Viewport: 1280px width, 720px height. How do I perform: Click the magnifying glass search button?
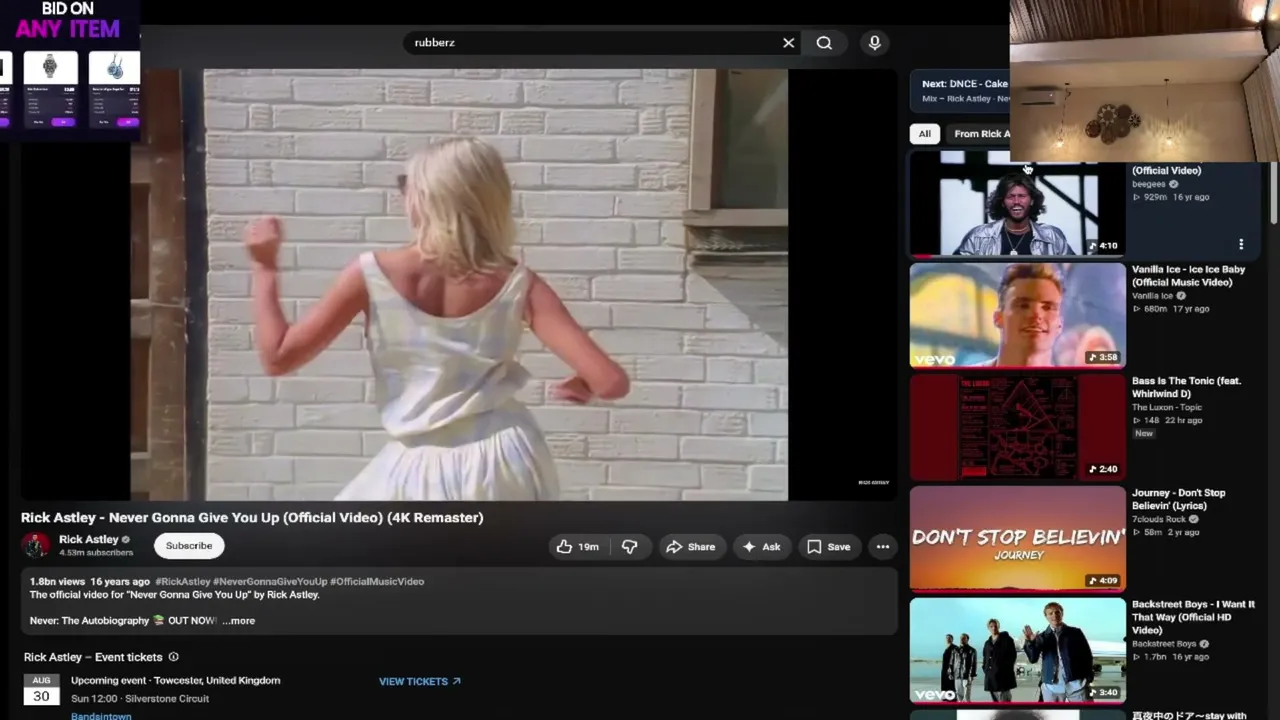824,43
